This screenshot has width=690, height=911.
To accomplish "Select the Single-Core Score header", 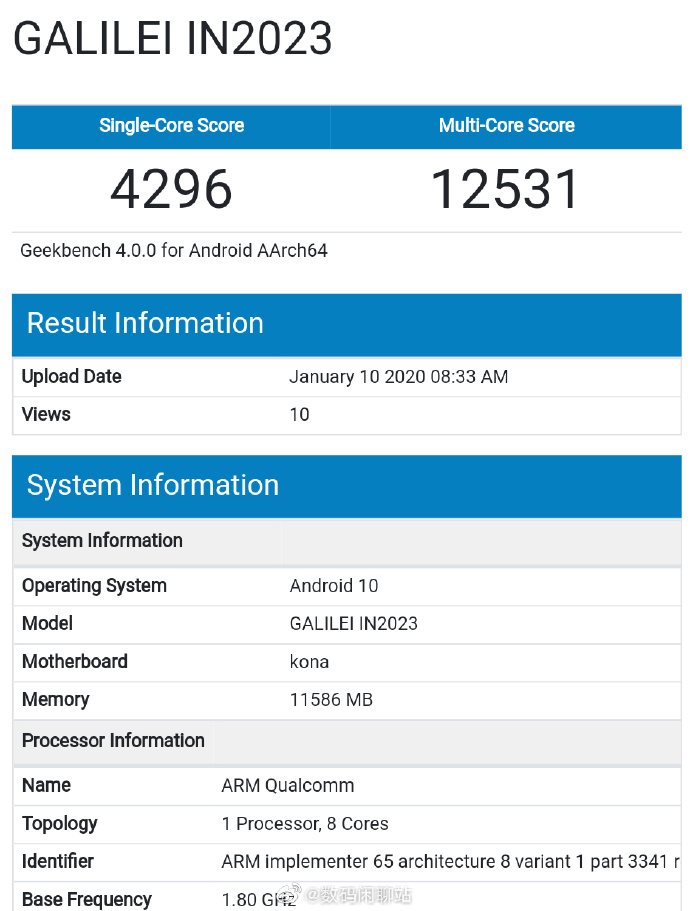I will (171, 125).
